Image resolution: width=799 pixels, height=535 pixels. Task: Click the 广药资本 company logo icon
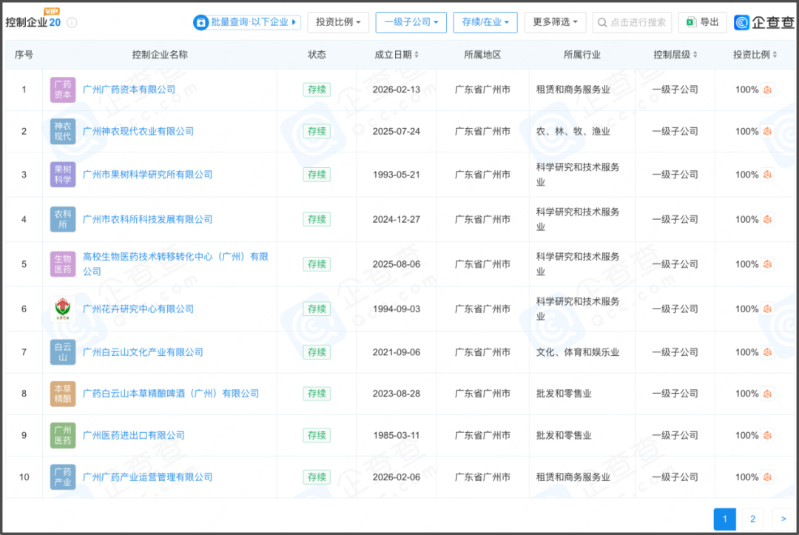pos(63,90)
